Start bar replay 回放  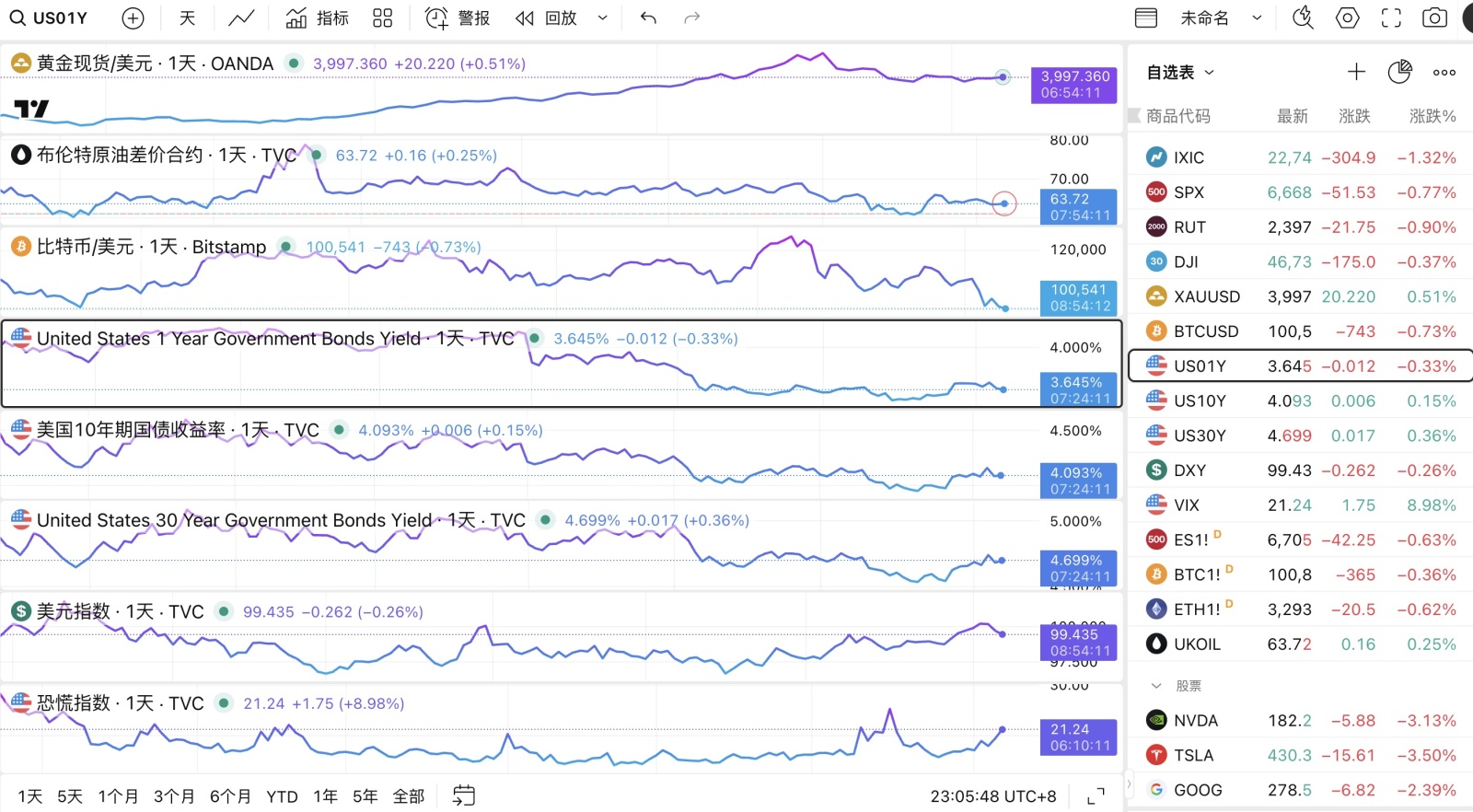pos(546,17)
